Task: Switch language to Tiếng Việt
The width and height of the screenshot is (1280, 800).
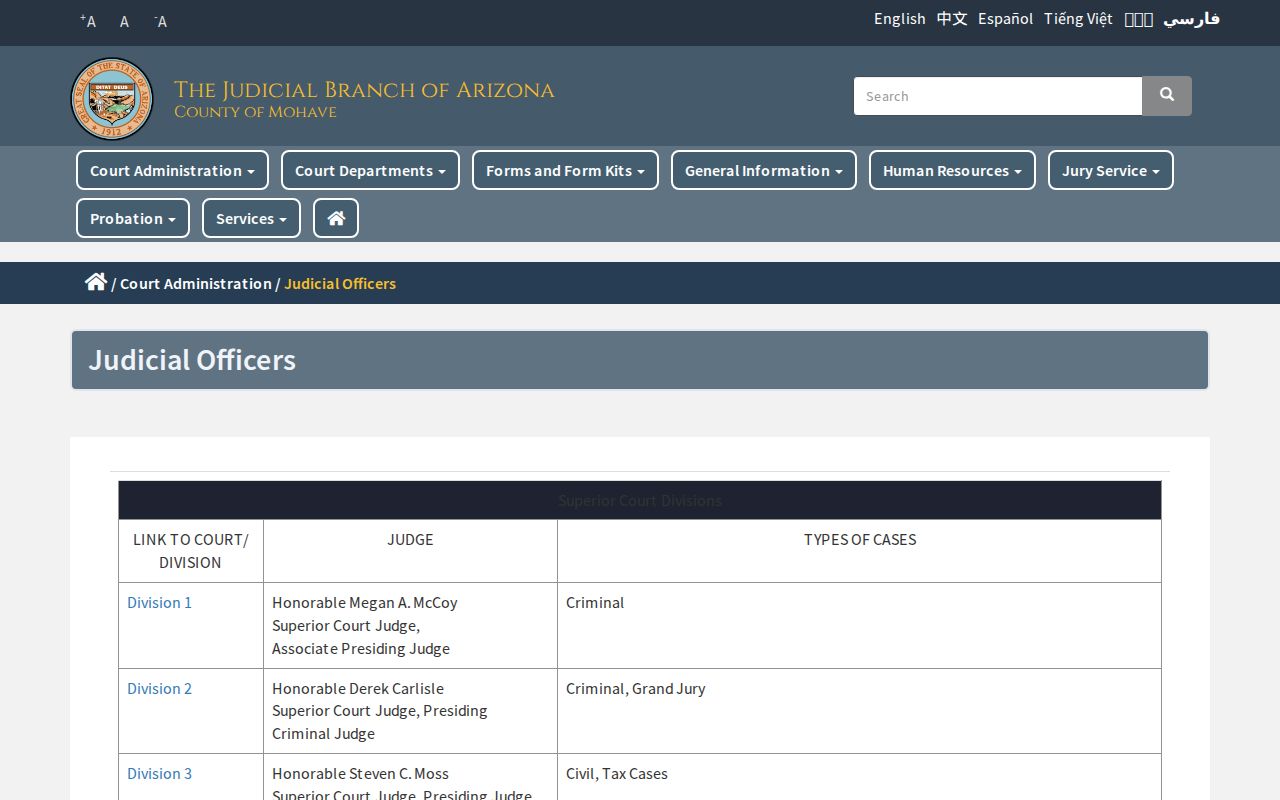Action: click(1078, 19)
